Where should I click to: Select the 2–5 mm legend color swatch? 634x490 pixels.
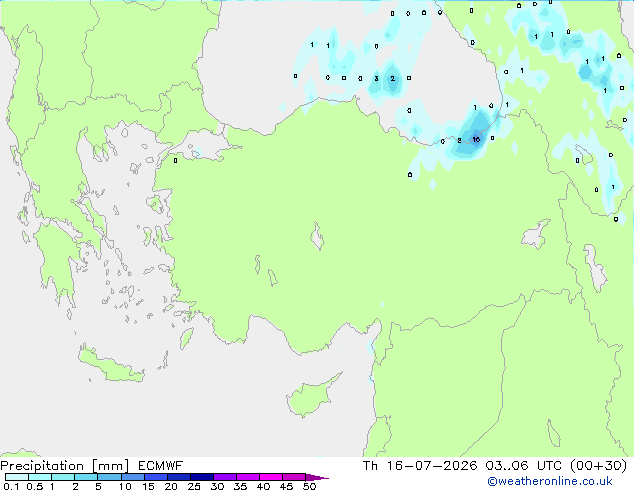[86, 477]
